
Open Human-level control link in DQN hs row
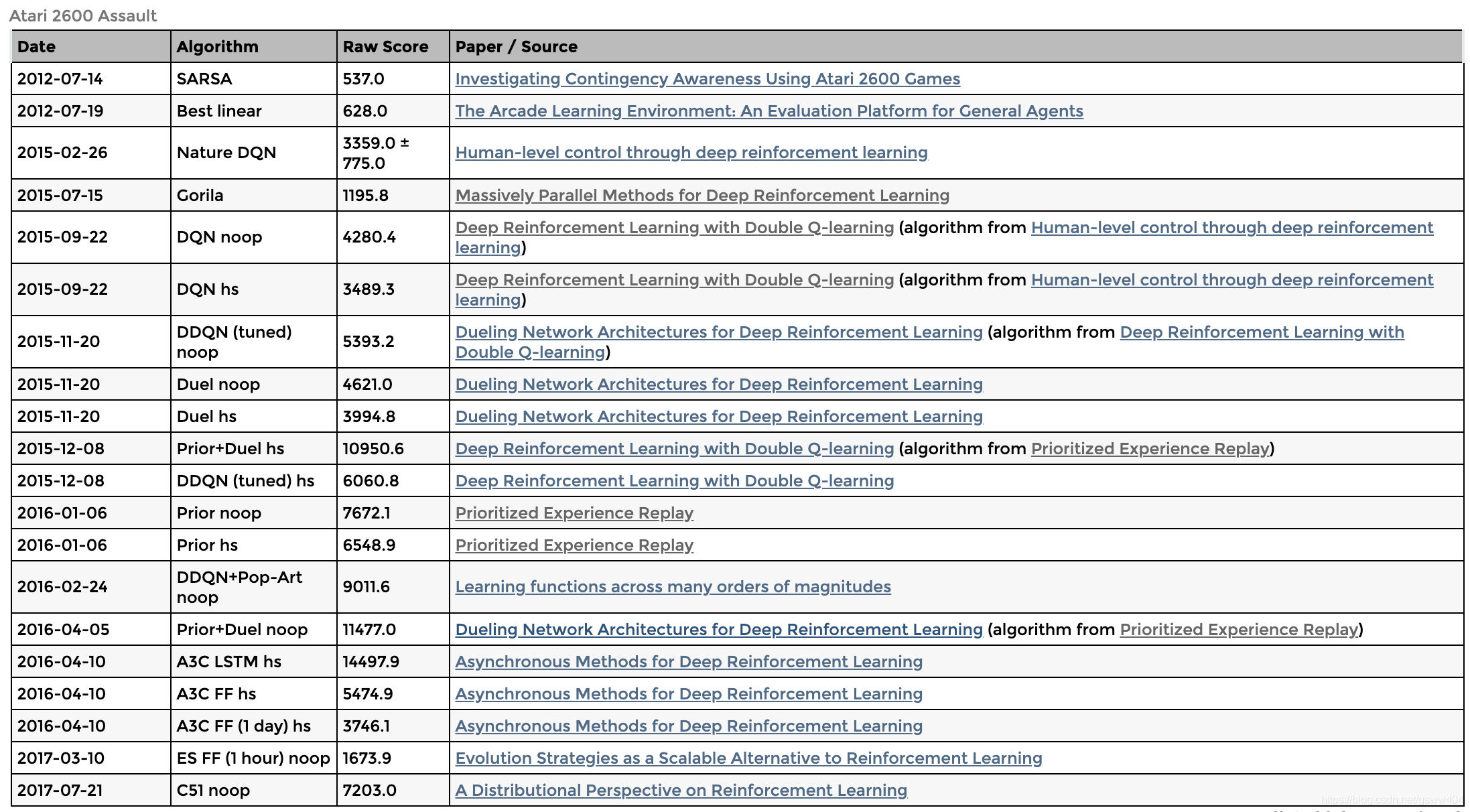1232,280
